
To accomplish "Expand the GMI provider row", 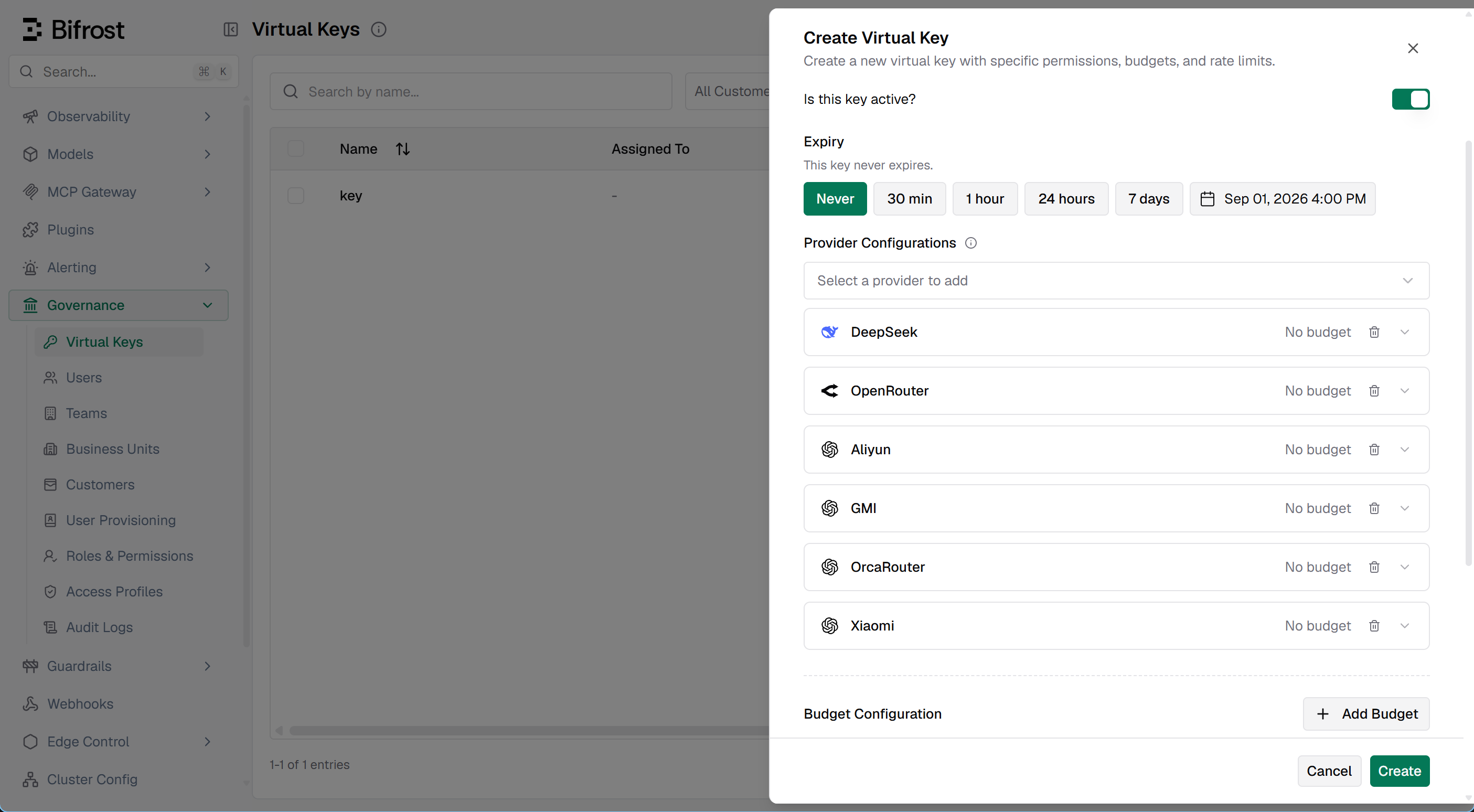I will (x=1405, y=509).
